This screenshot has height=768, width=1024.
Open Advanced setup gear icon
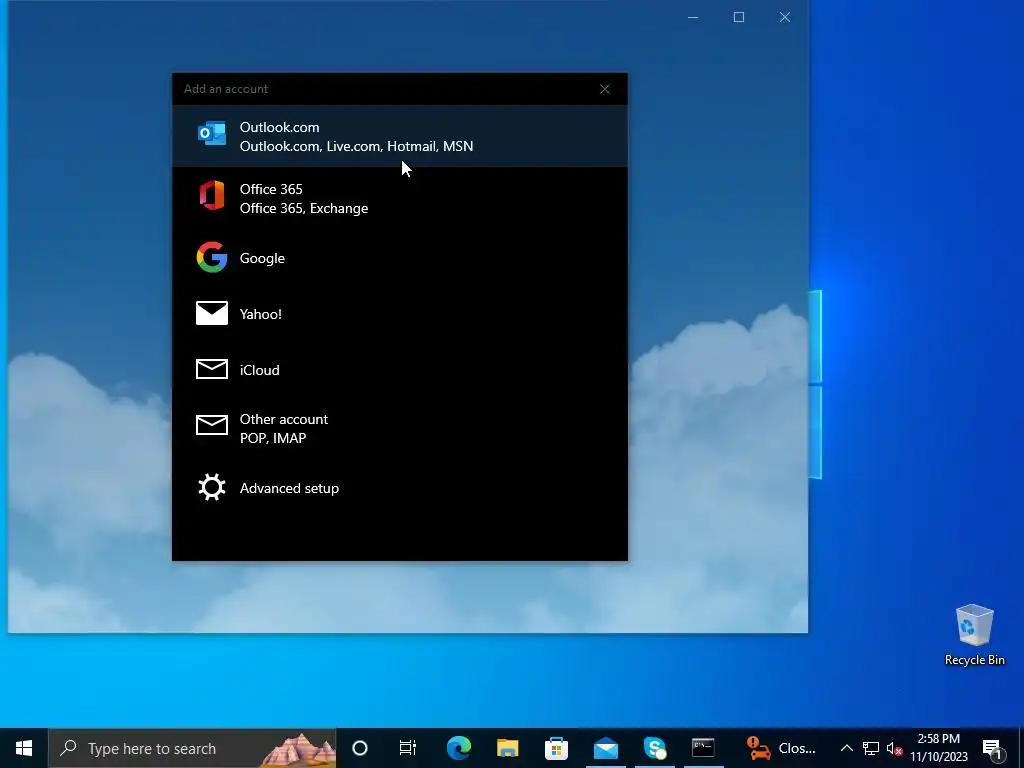click(x=212, y=487)
